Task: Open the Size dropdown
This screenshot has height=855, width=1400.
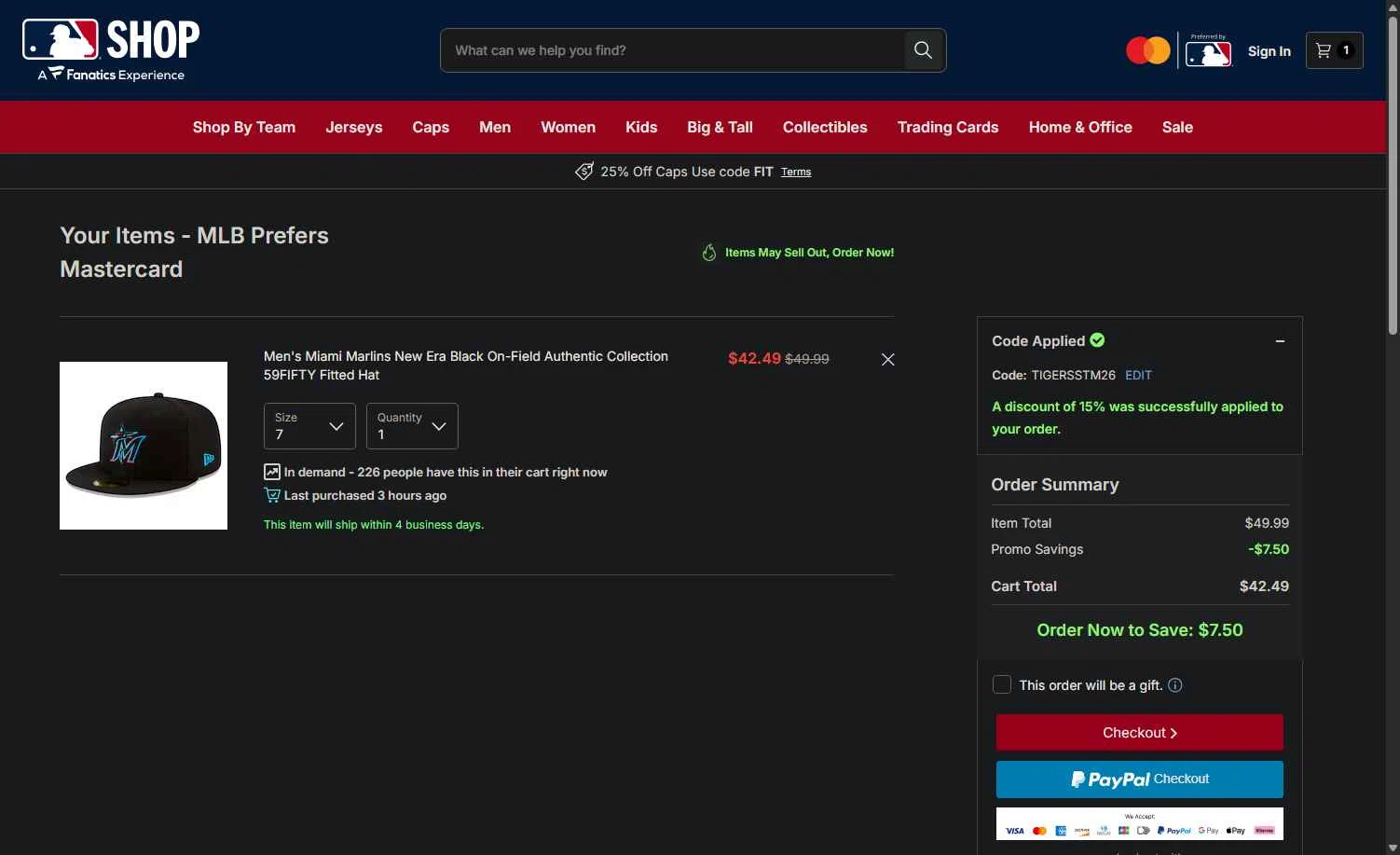Action: (x=309, y=426)
